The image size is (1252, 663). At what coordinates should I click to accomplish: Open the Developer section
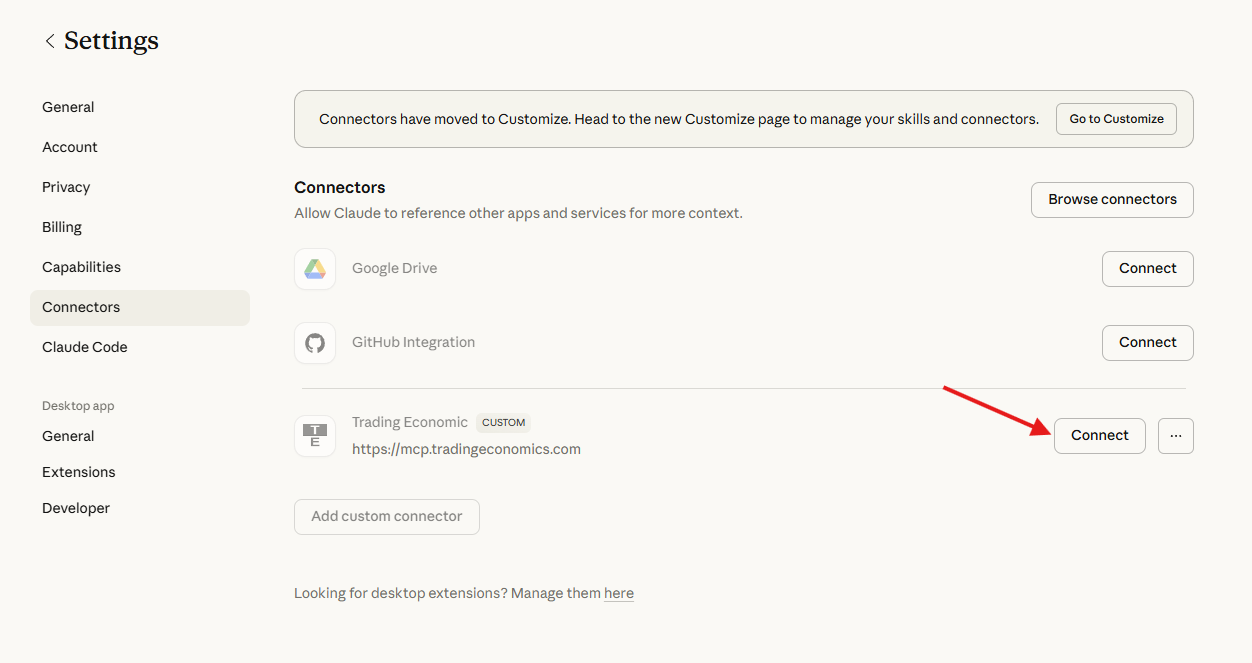[x=76, y=508]
